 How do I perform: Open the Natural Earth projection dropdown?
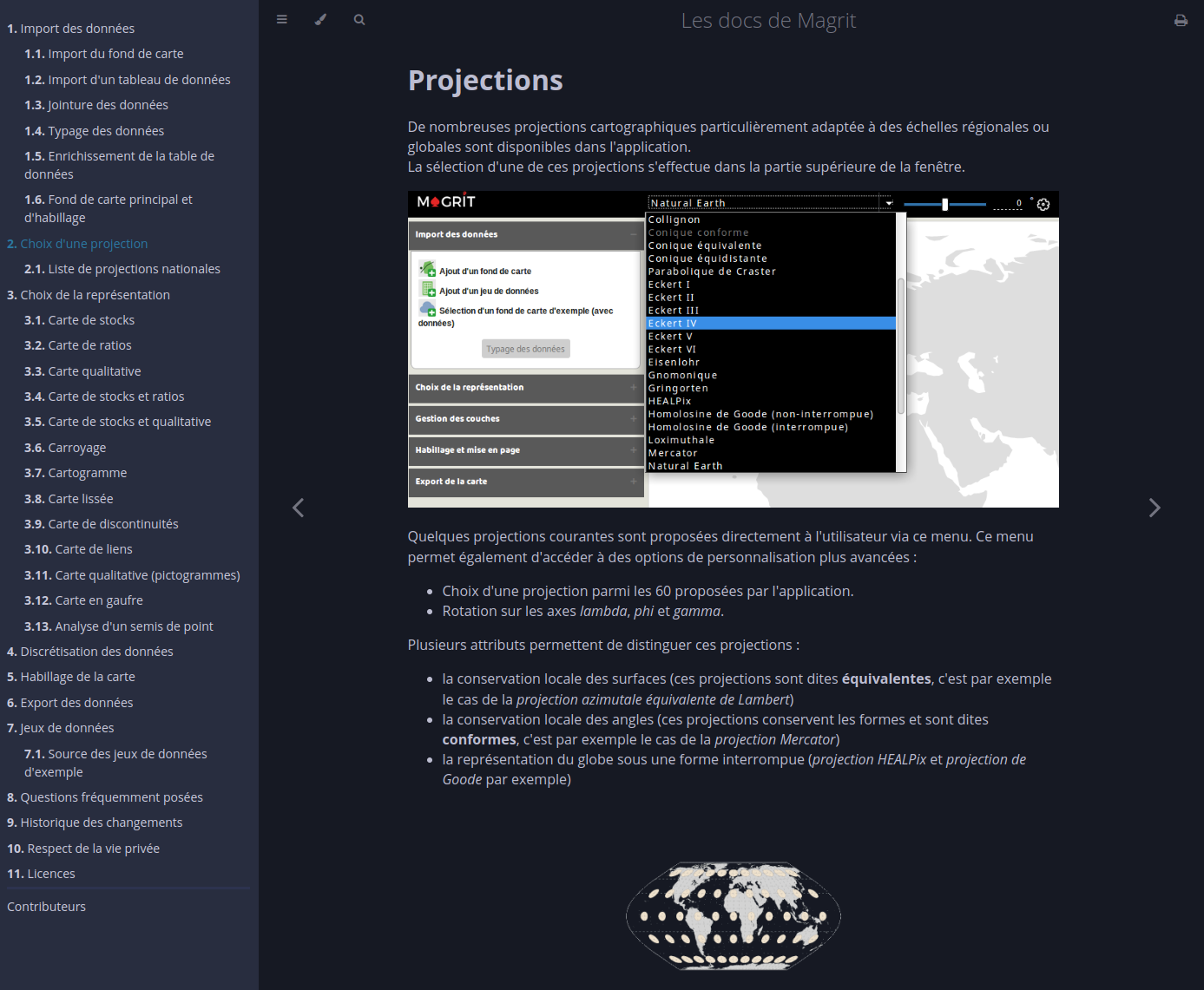click(x=771, y=203)
